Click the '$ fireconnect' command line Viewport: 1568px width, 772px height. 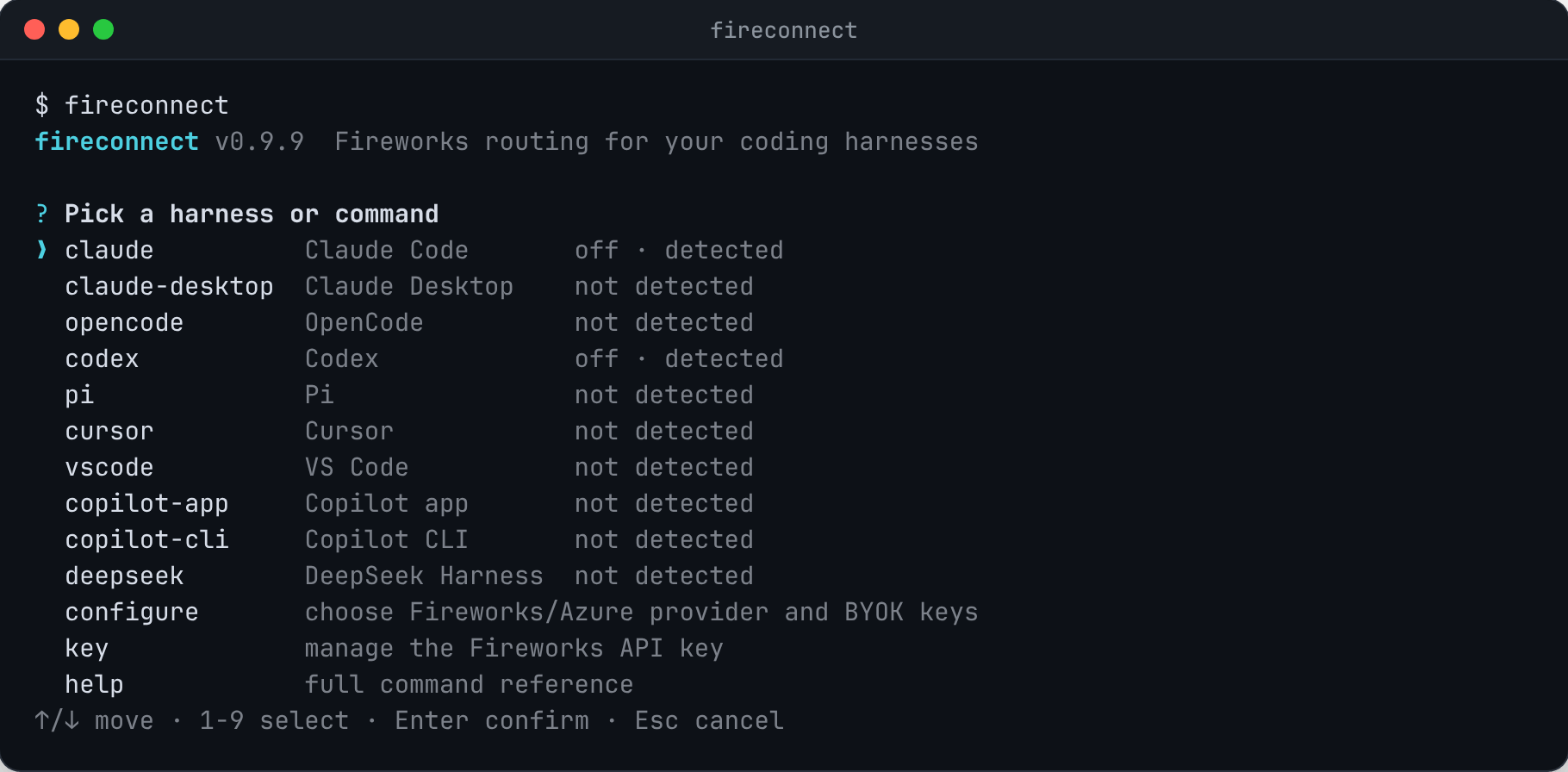pyautogui.click(x=132, y=105)
